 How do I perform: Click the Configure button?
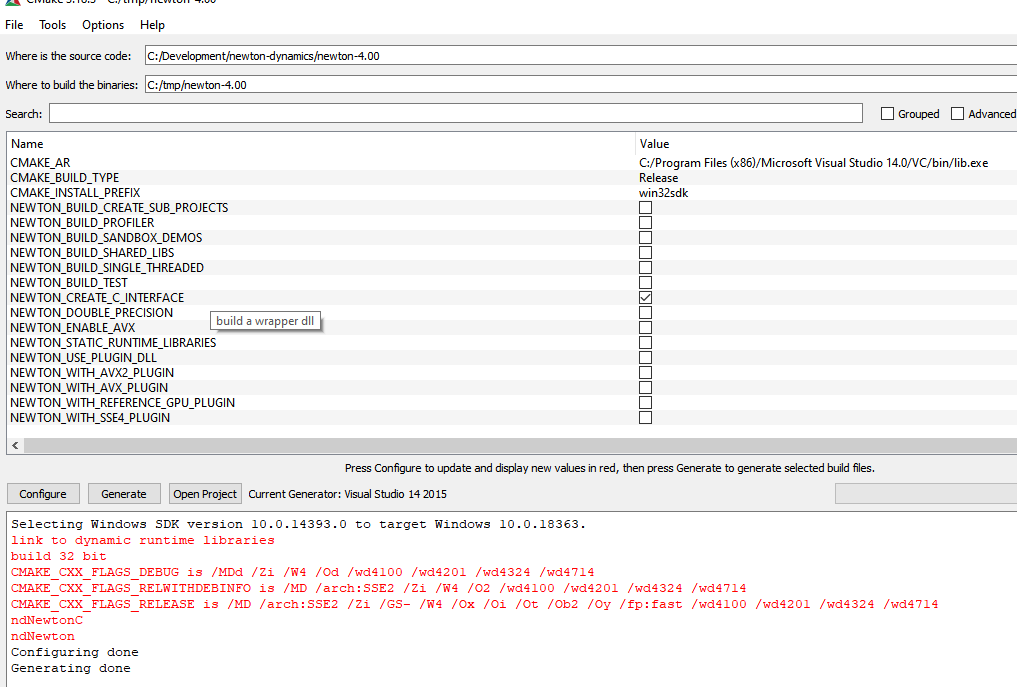[43, 494]
